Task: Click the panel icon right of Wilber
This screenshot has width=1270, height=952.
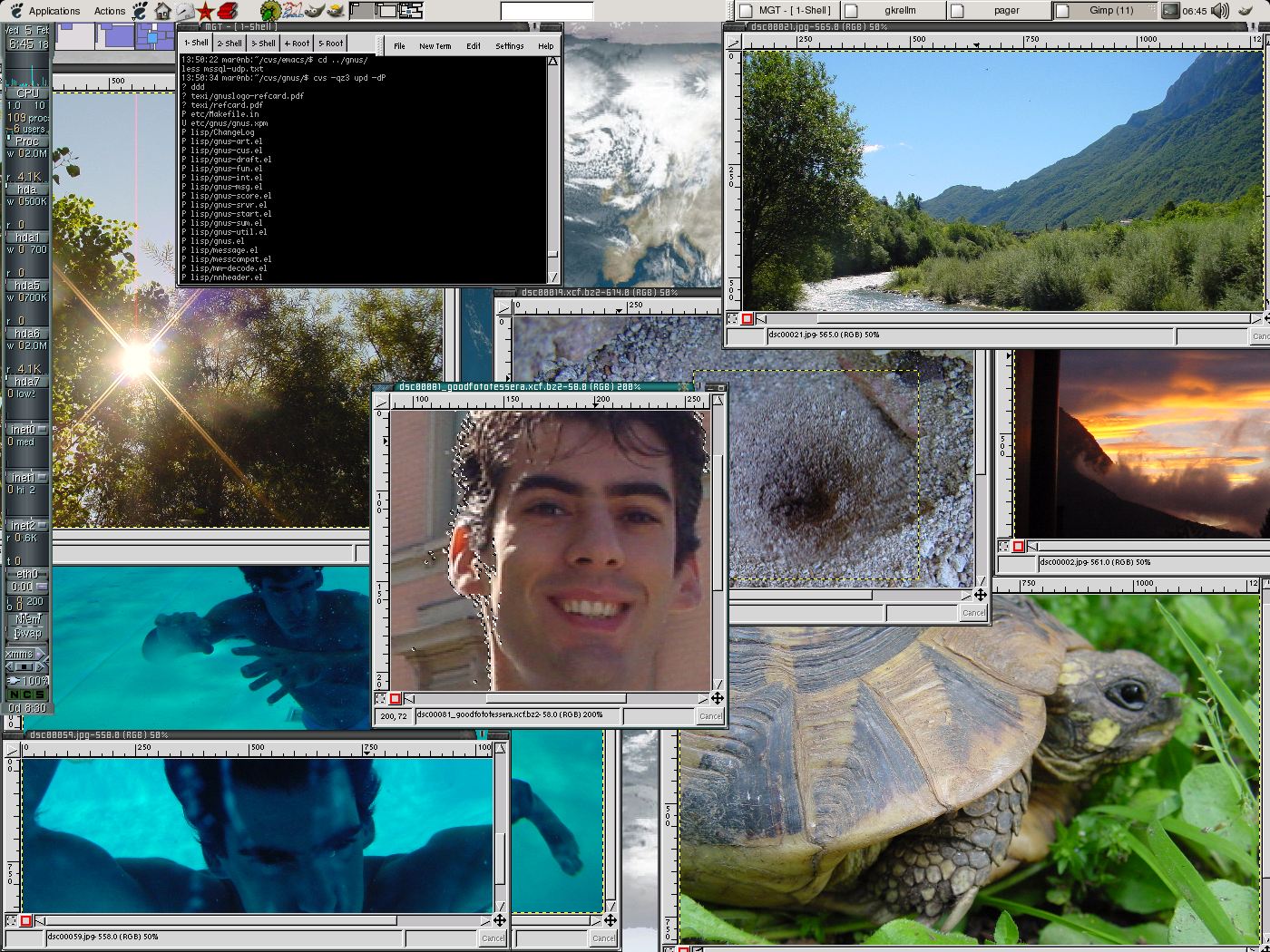Action: pyautogui.click(x=336, y=11)
